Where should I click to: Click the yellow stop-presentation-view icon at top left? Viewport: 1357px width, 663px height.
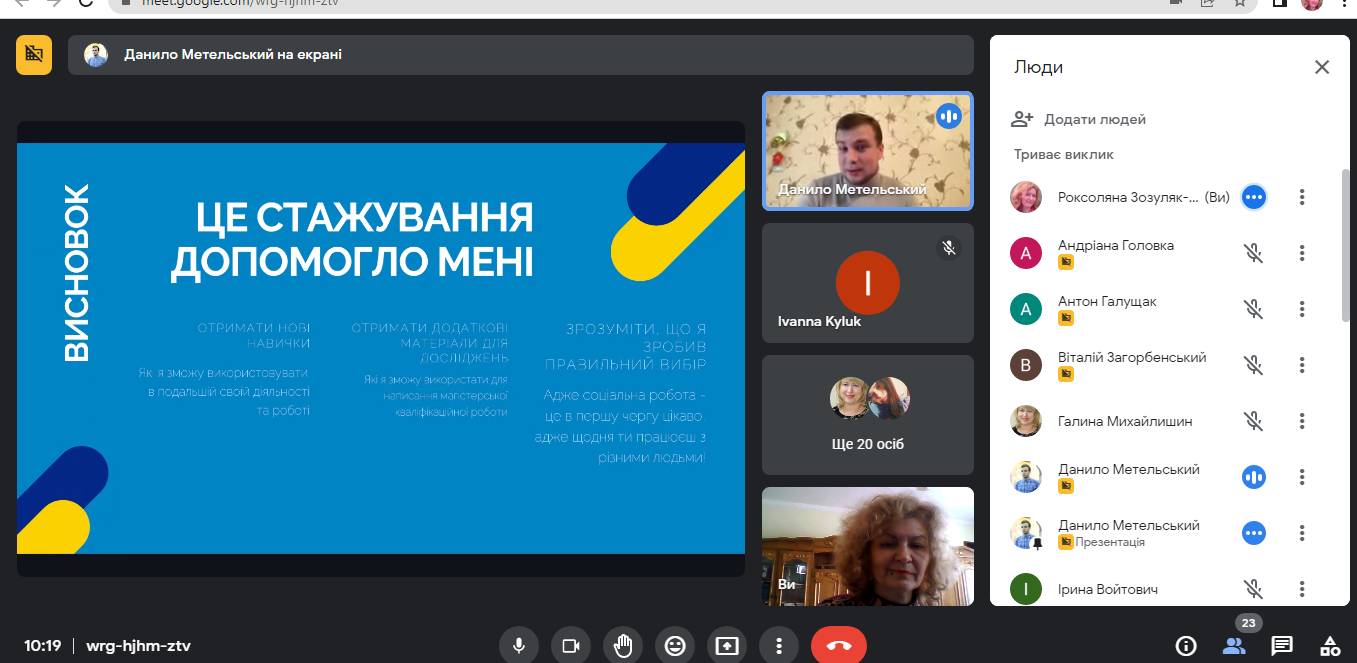coord(34,55)
